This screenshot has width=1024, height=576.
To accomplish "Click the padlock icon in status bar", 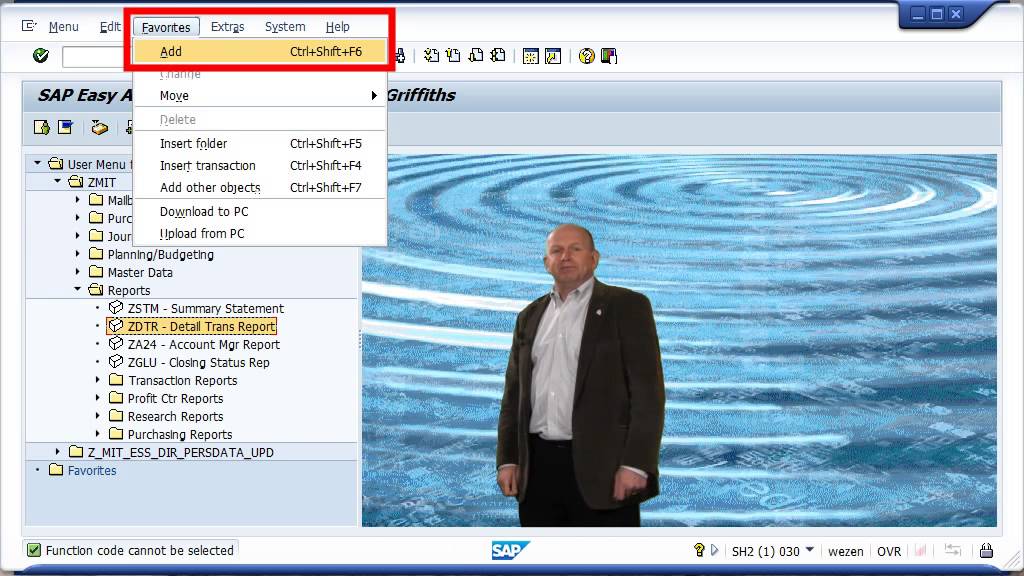I will 986,551.
